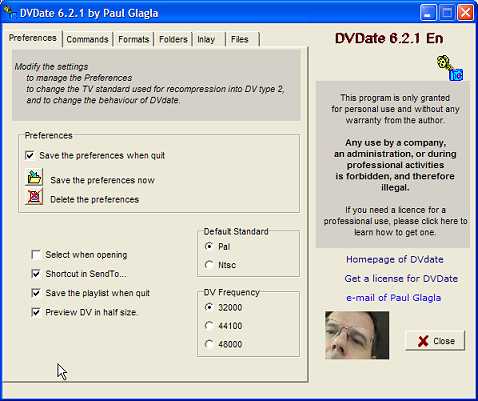Image resolution: width=478 pixels, height=401 pixels.
Task: Click Save the preferences now label
Action: [102, 180]
